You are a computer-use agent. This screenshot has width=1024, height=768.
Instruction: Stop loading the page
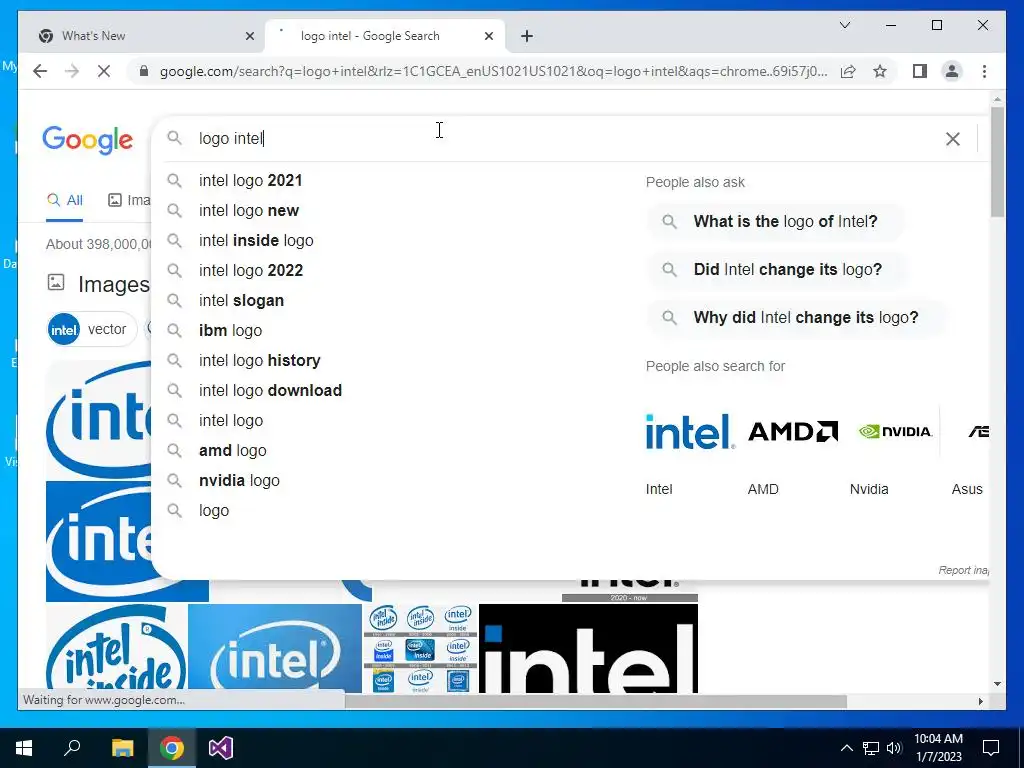coord(104,71)
